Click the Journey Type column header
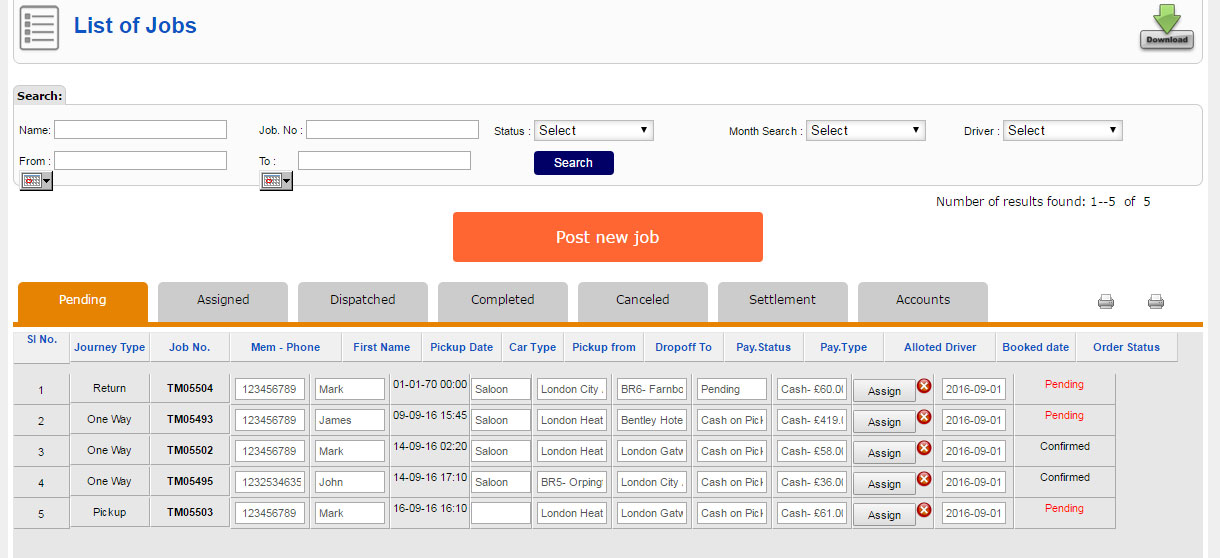Viewport: 1220px width, 558px height. (110, 348)
